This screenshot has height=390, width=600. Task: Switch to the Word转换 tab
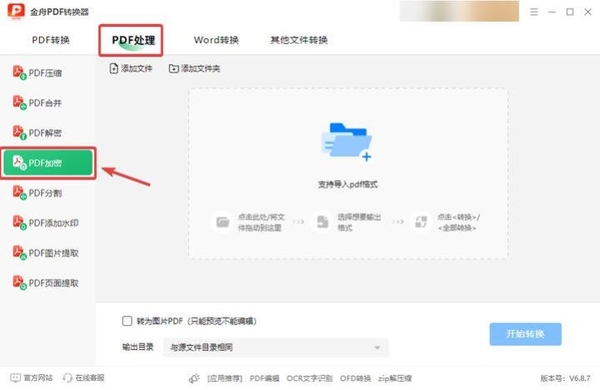click(216, 40)
